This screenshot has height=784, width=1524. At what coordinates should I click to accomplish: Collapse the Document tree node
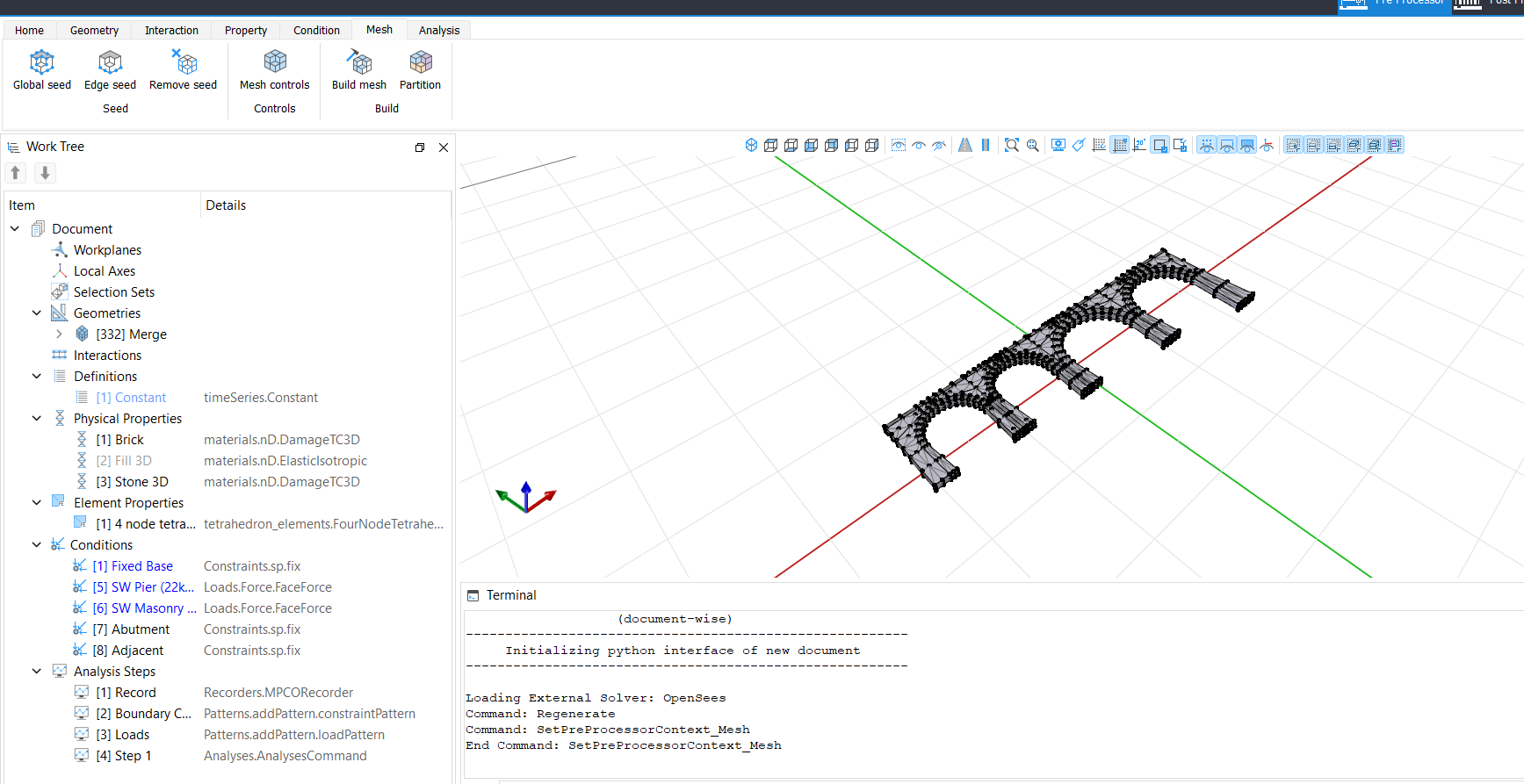pos(15,228)
